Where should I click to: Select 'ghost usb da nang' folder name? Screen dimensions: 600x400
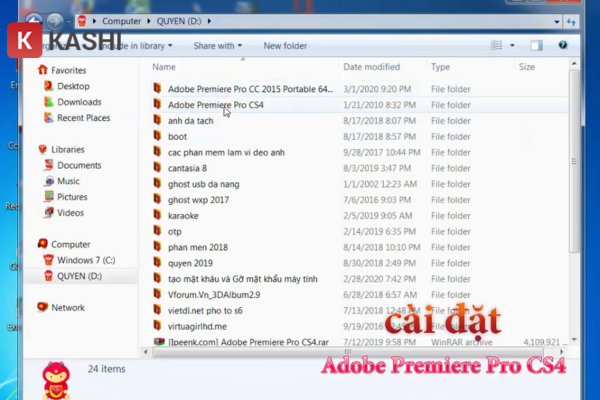(204, 184)
